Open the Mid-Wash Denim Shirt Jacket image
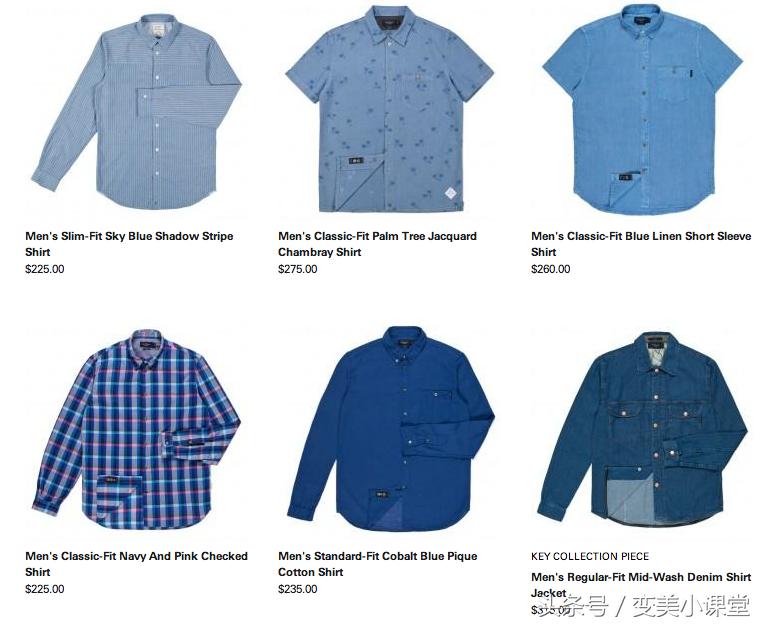 point(643,430)
